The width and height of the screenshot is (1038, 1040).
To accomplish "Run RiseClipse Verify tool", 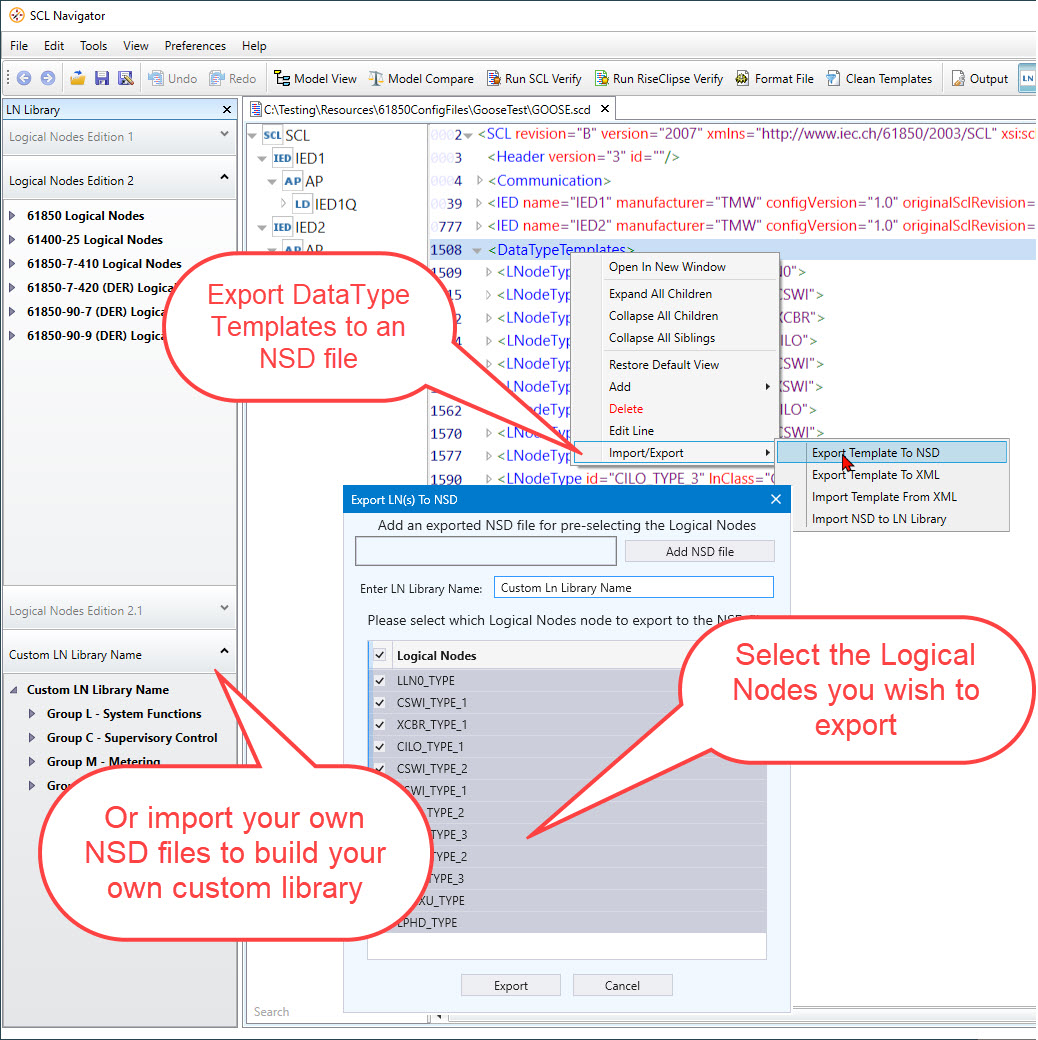I will pyautogui.click(x=602, y=78).
